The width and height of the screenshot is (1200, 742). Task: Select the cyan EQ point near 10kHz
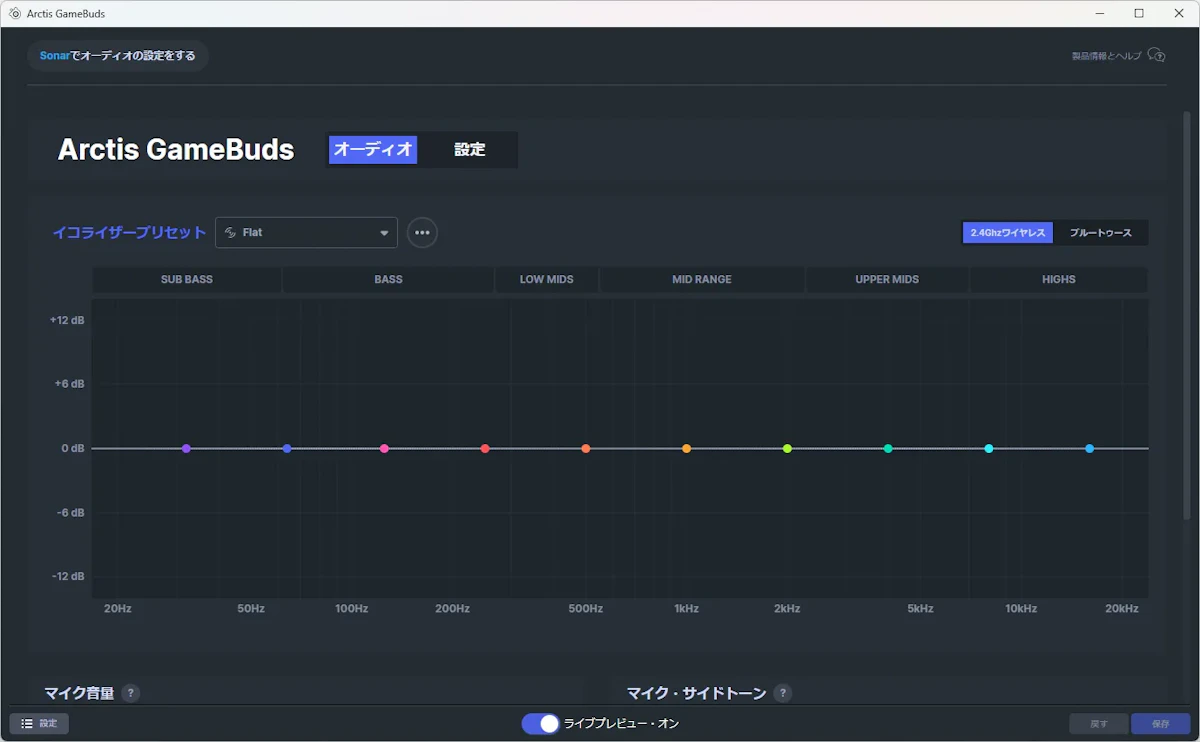(989, 449)
